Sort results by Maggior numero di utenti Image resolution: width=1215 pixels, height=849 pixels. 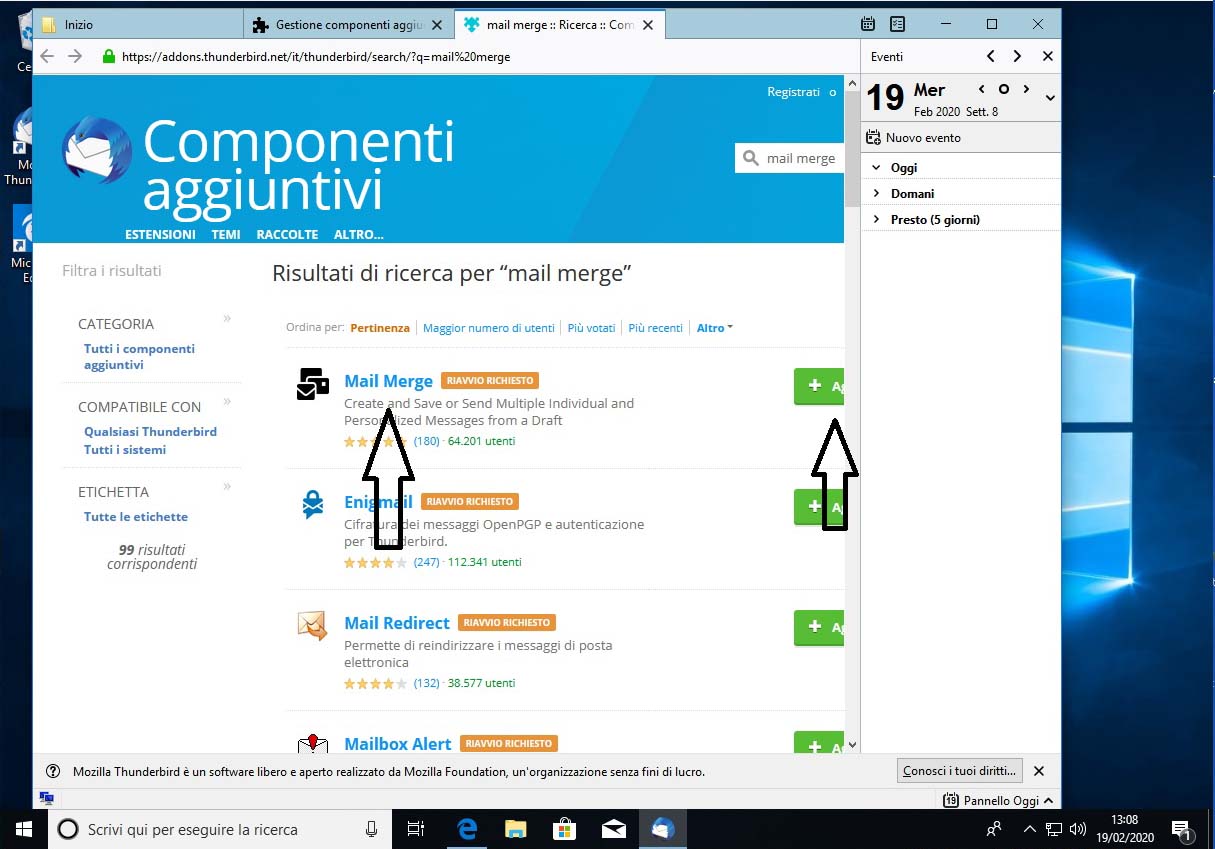pos(488,328)
